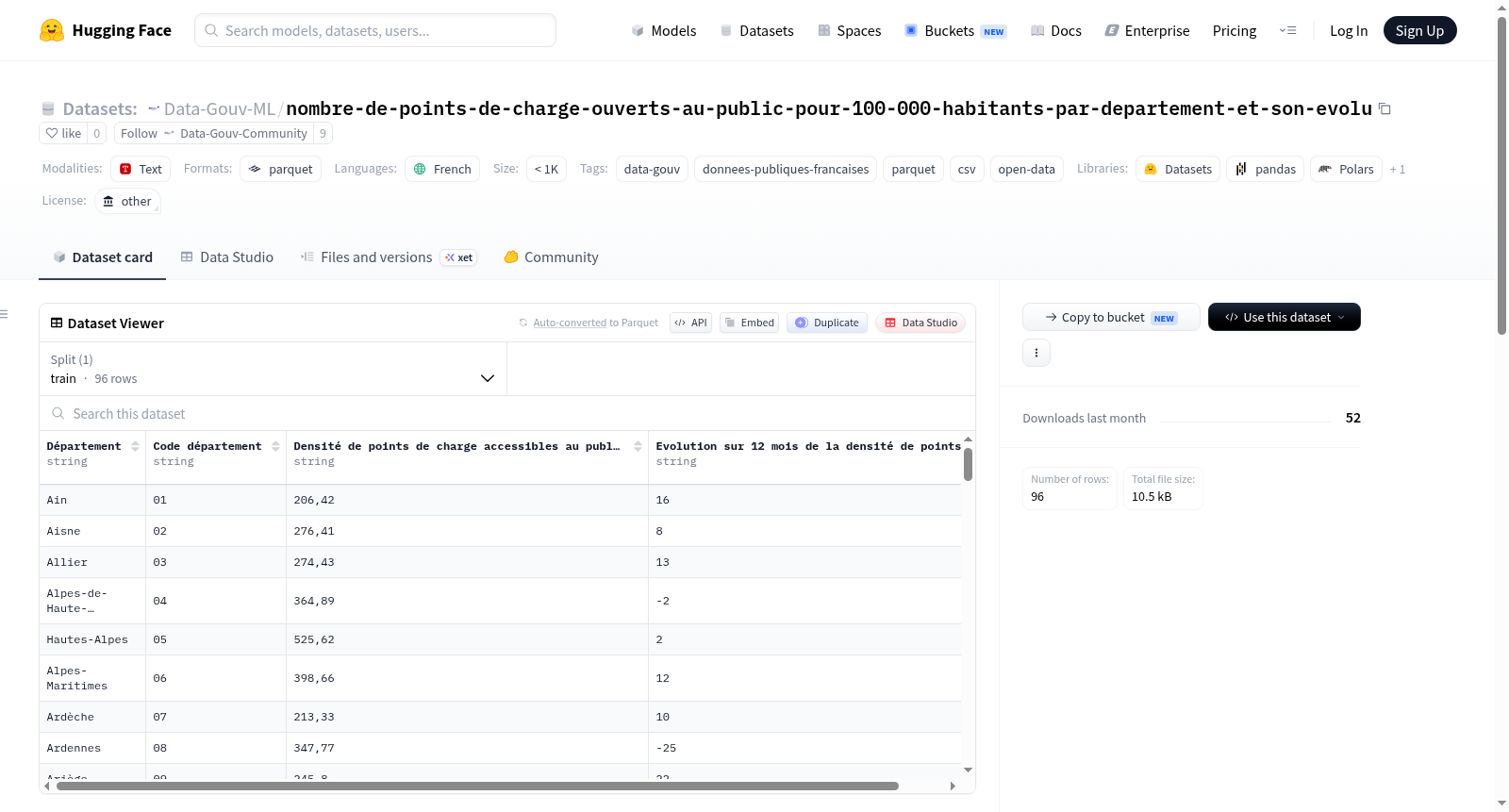The height and width of the screenshot is (812, 1509).
Task: Select the Text modality tag
Action: 140,169
